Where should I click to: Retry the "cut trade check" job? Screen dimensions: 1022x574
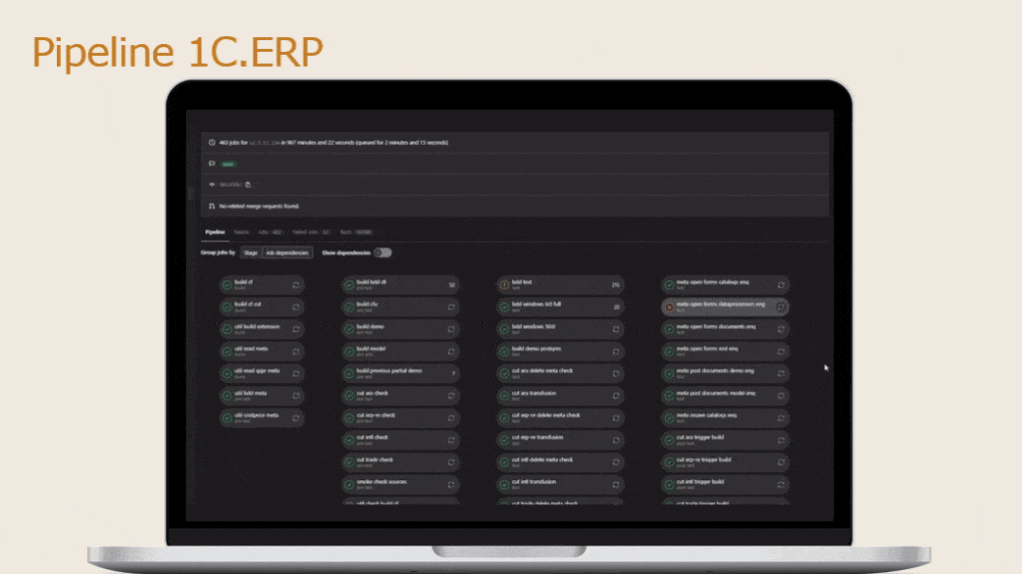pos(451,462)
